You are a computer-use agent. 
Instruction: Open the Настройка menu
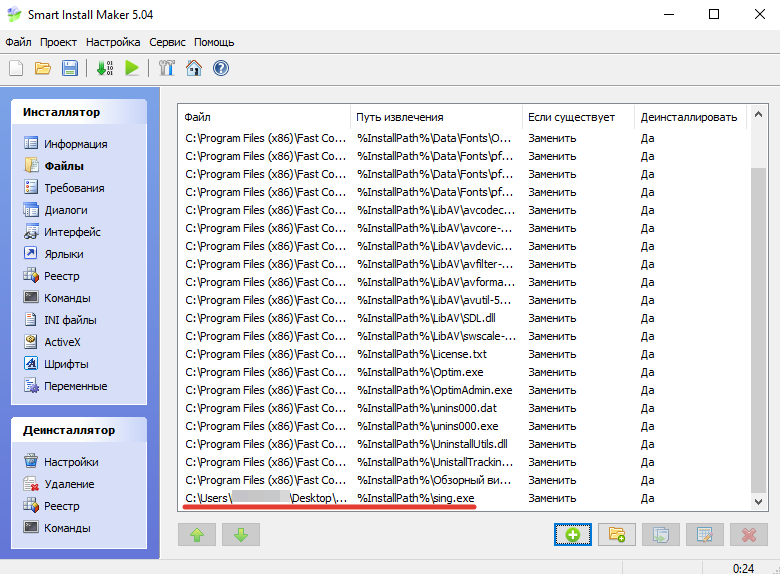(x=113, y=42)
